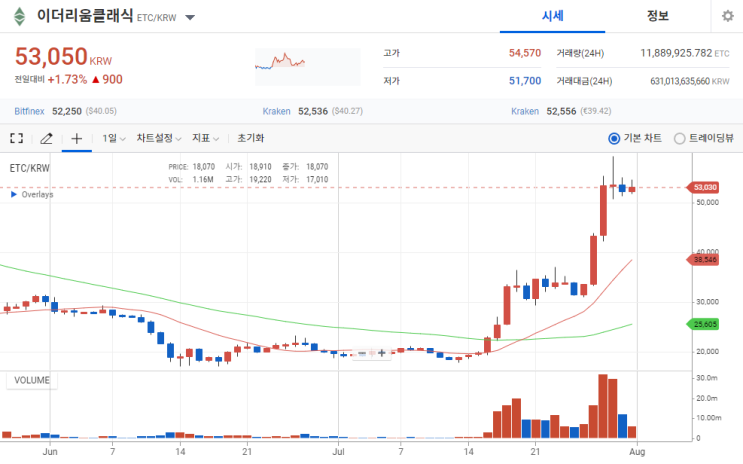Open the 1일 interval dropdown

(114, 138)
